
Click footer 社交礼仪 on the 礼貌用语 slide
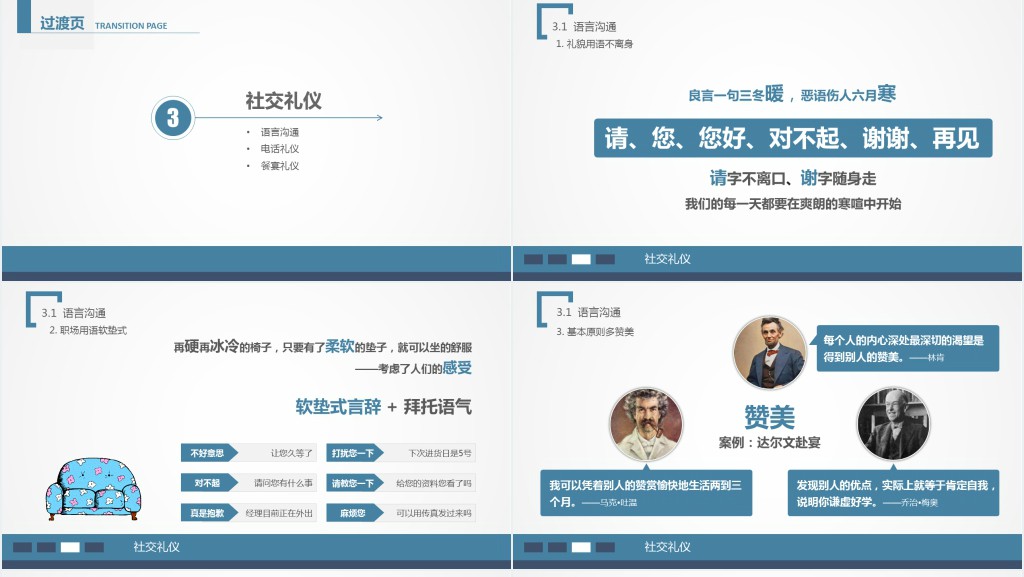tap(667, 259)
